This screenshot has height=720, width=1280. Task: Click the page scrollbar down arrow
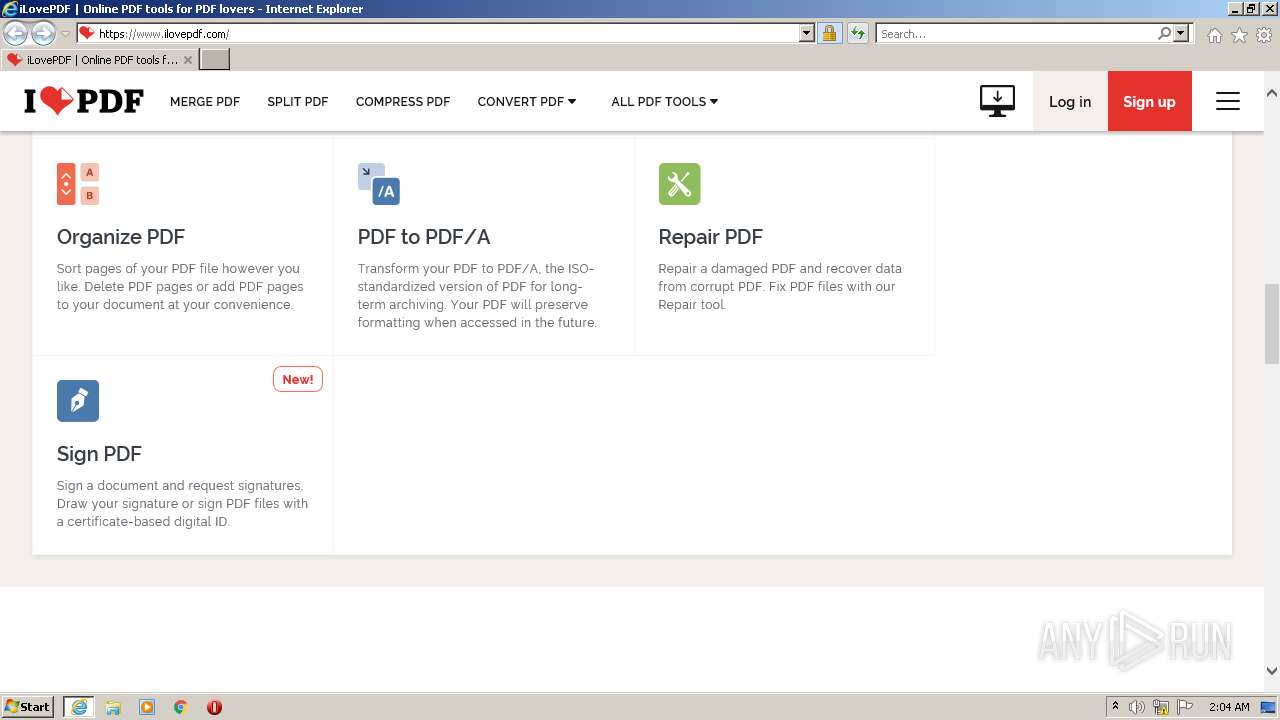[1271, 671]
